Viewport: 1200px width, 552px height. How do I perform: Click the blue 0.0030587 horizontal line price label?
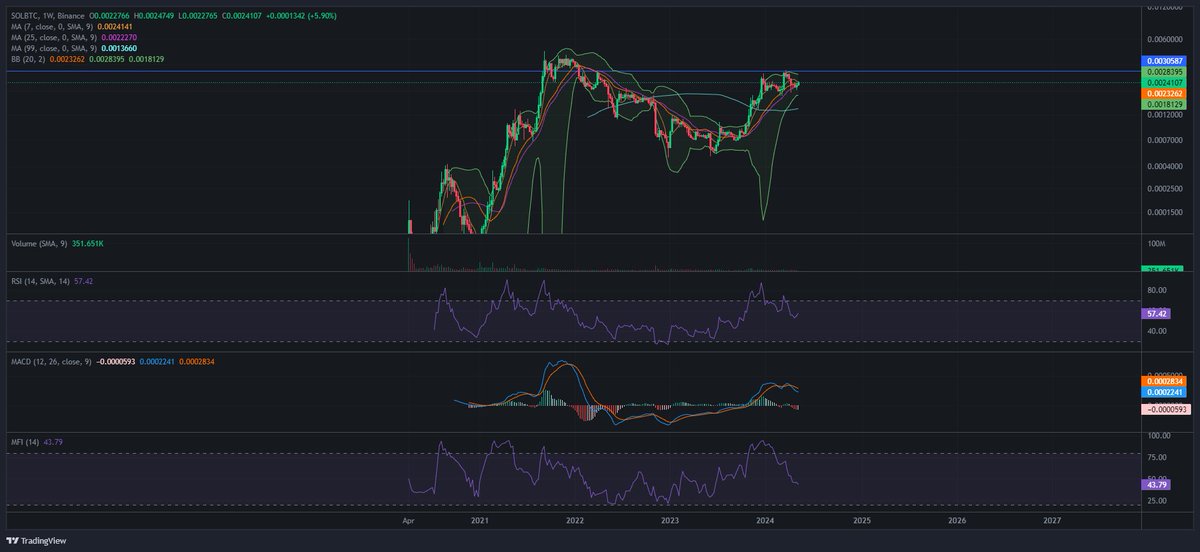(1164, 61)
